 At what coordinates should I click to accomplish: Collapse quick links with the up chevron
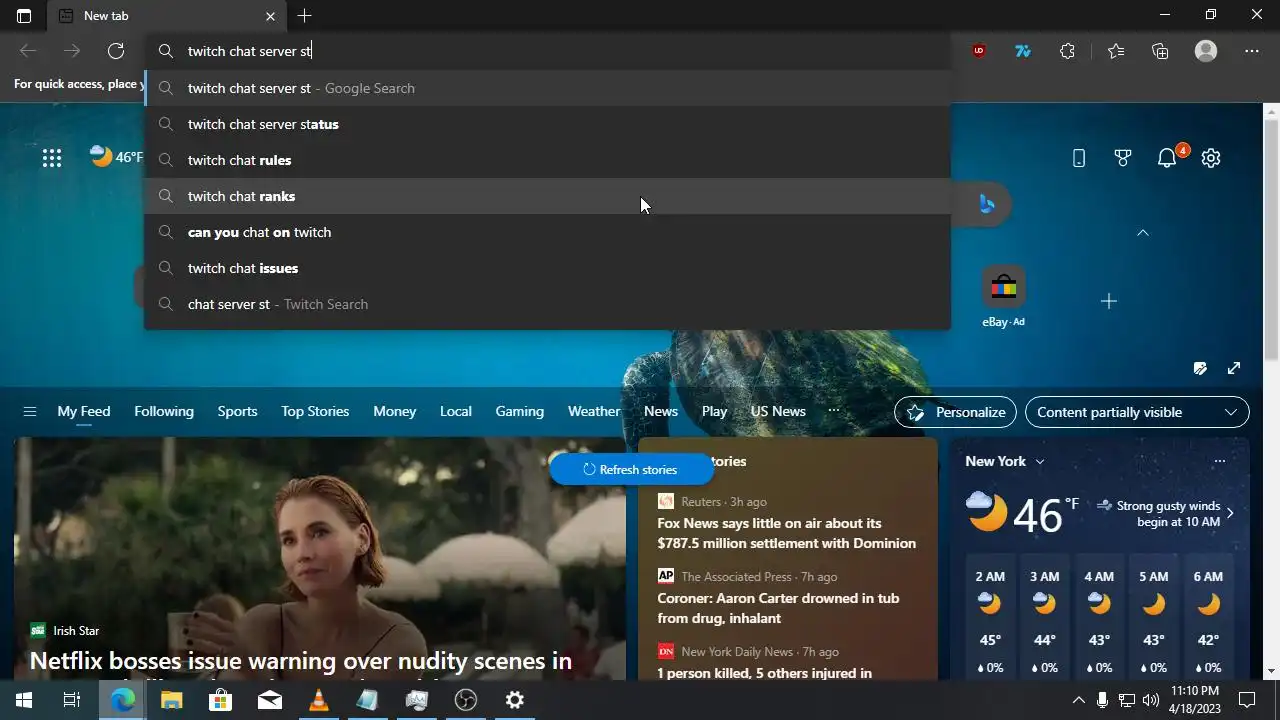[x=1143, y=232]
